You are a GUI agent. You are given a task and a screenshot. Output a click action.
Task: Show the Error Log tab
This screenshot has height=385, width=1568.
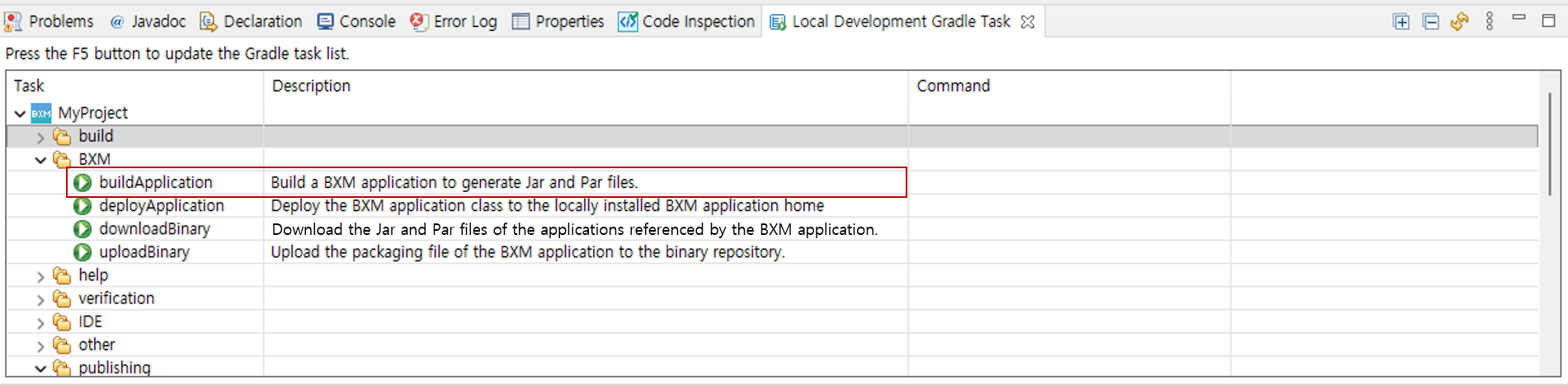454,21
